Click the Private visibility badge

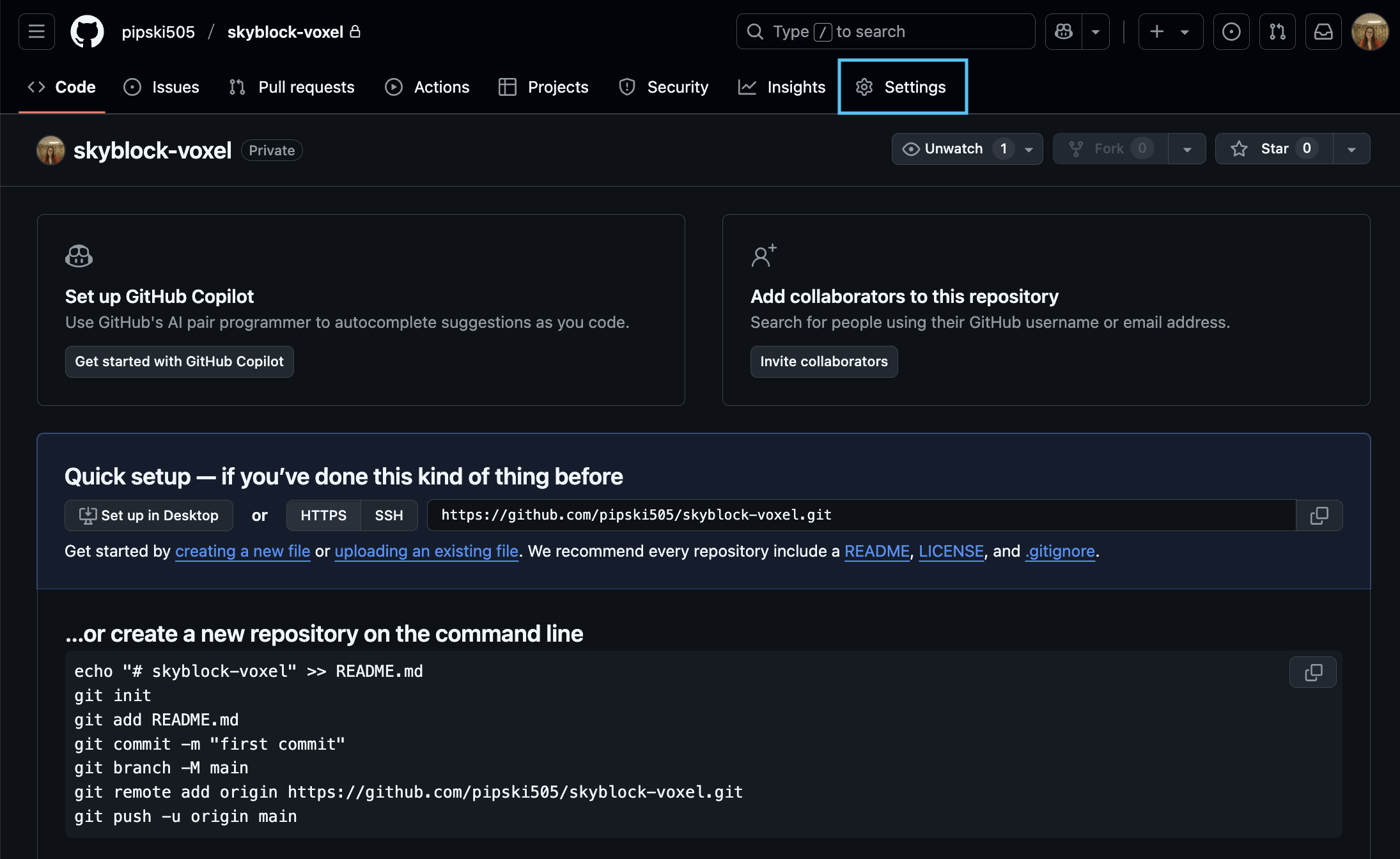(x=272, y=150)
